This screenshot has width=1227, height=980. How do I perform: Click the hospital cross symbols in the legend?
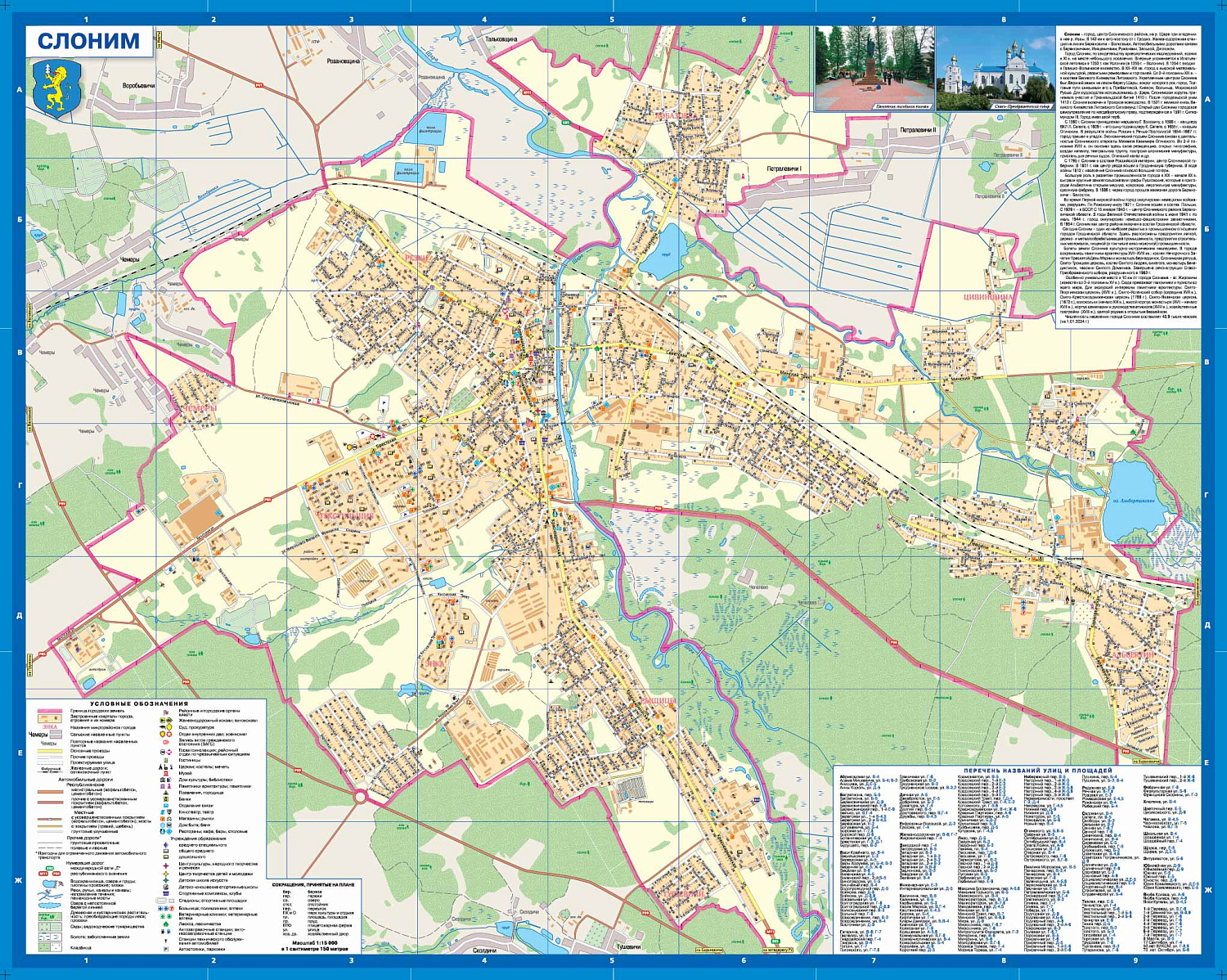point(165,908)
